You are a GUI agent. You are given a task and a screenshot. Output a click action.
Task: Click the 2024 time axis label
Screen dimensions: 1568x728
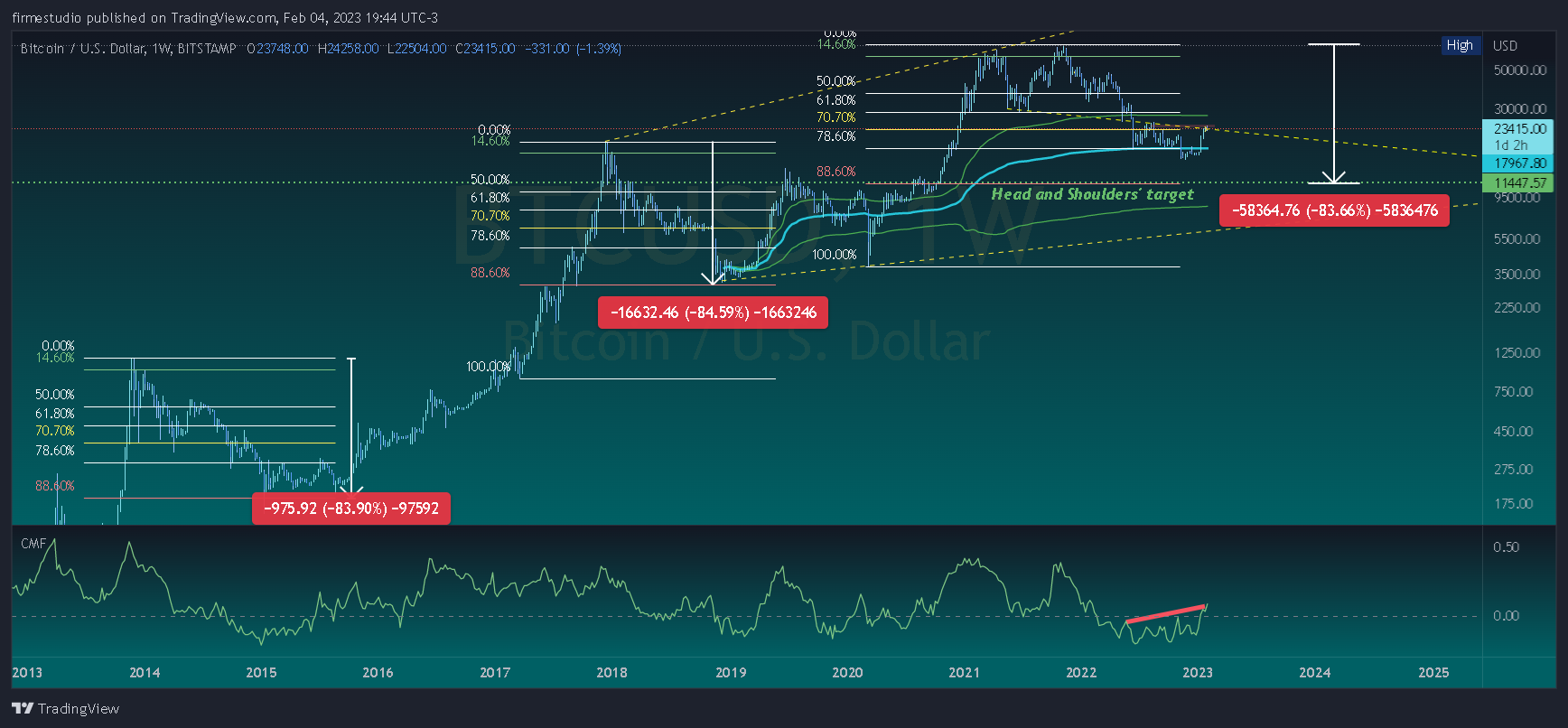coord(1315,672)
